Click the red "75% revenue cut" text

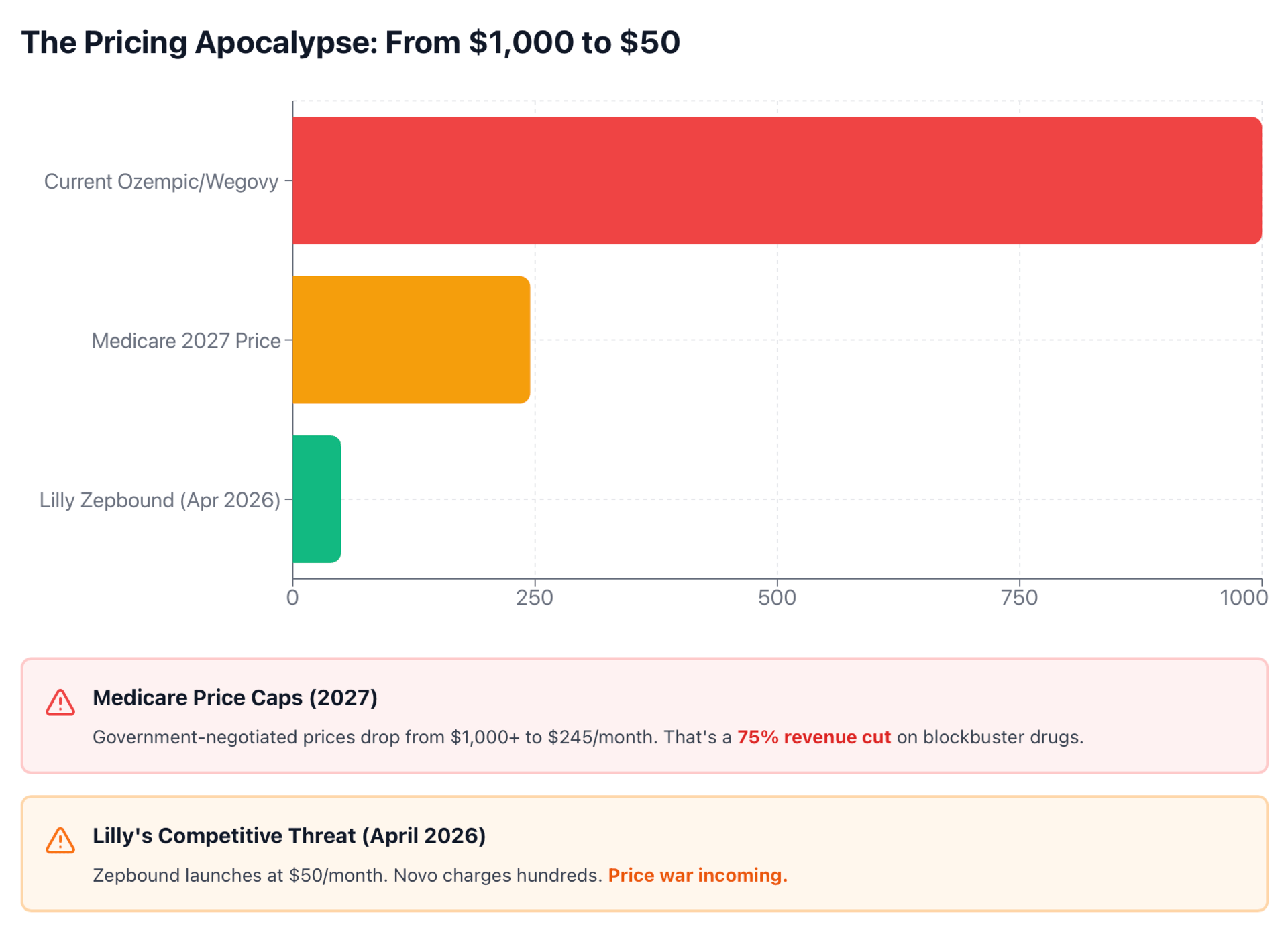(x=814, y=737)
